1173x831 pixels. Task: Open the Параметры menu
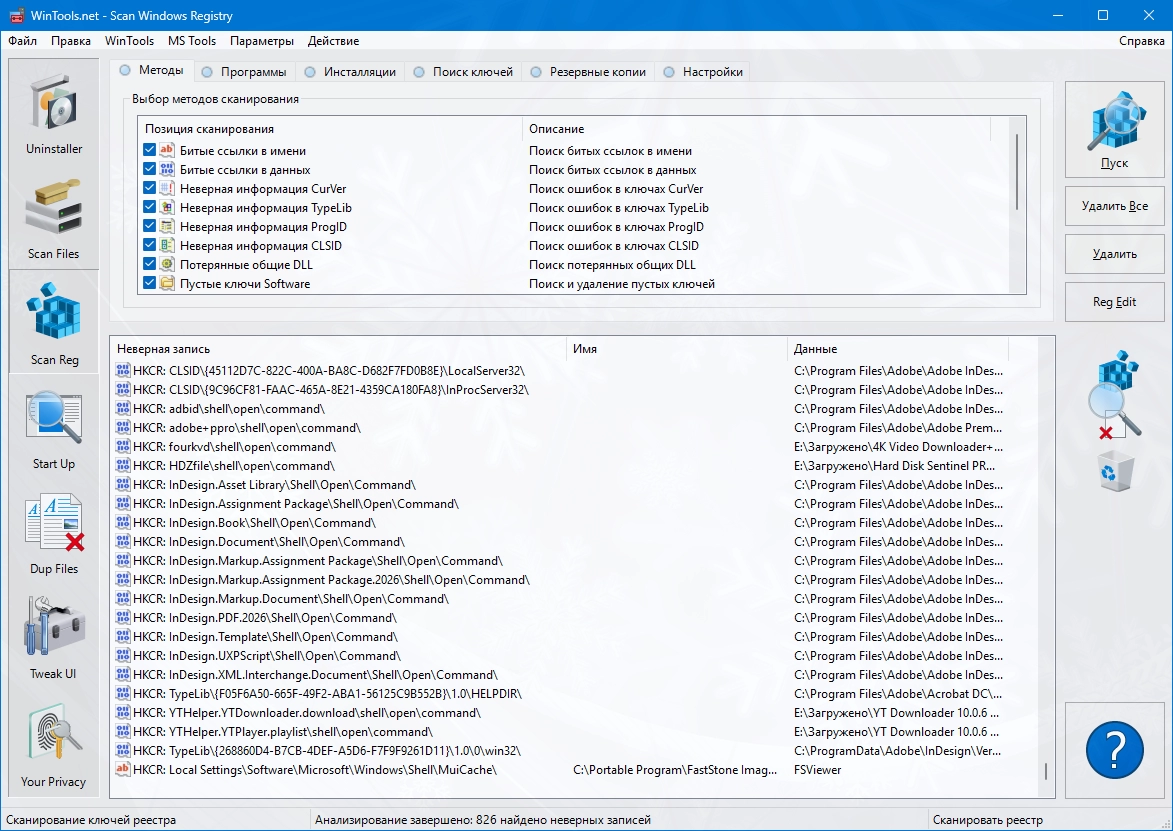click(x=262, y=41)
